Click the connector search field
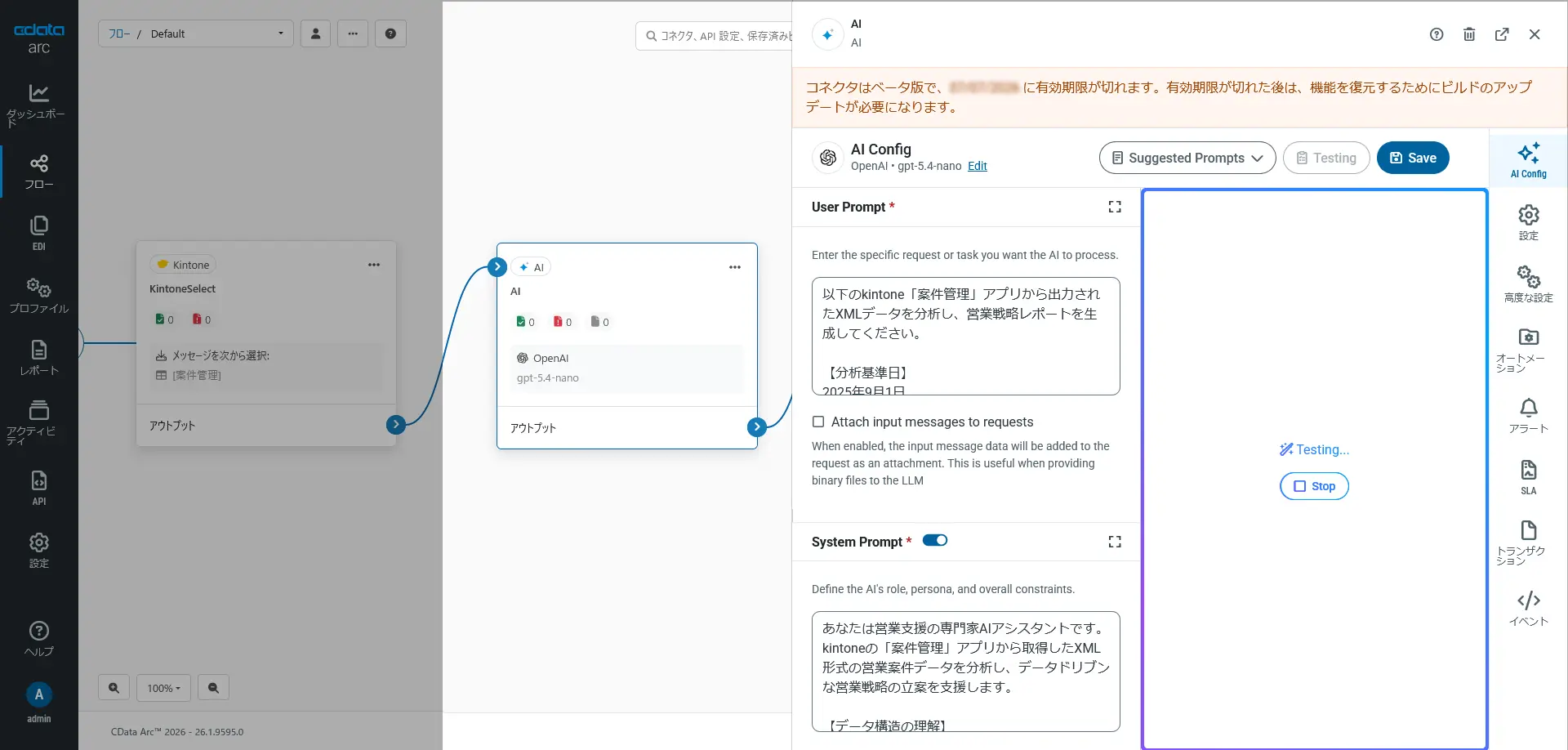This screenshot has width=1568, height=750. click(719, 36)
